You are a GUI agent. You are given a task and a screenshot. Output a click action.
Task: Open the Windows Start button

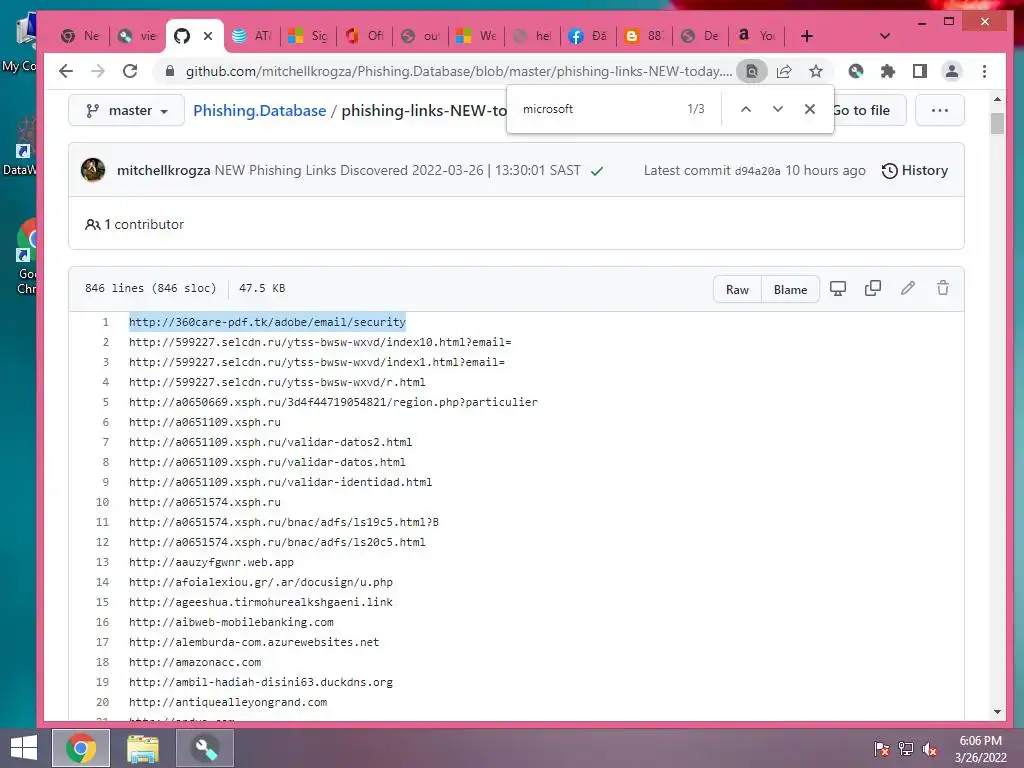24,748
